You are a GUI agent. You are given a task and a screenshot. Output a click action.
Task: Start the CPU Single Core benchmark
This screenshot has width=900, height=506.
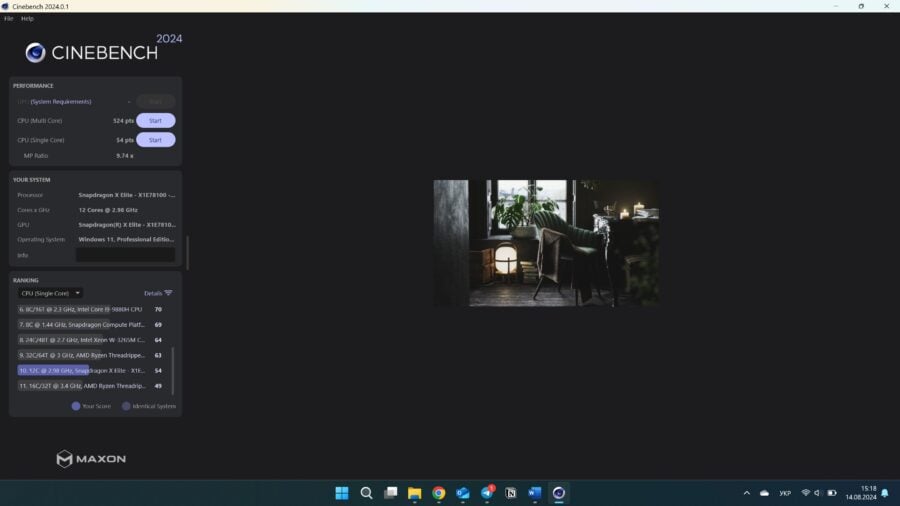click(156, 140)
